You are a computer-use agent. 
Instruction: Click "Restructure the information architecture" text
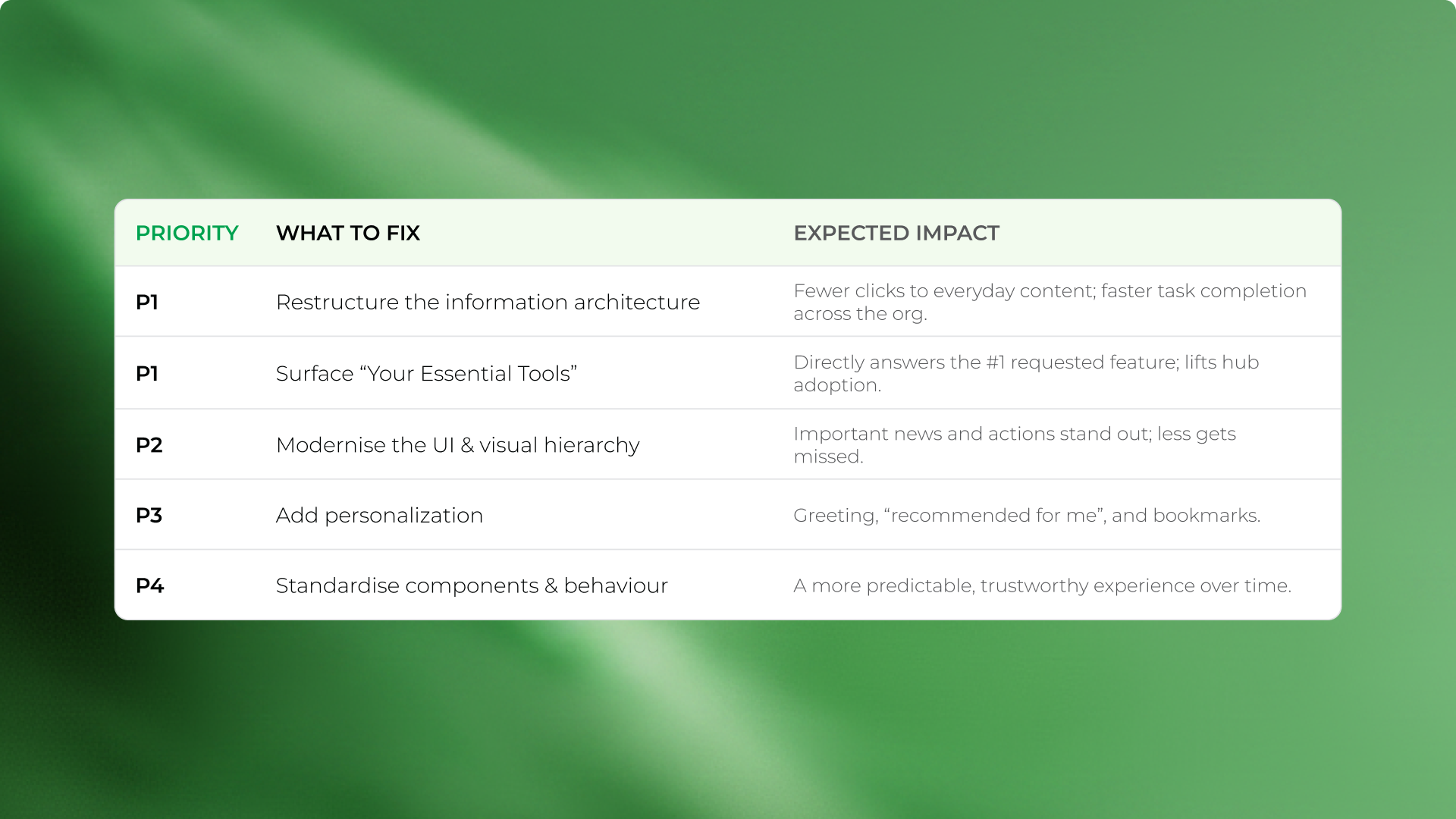488,302
